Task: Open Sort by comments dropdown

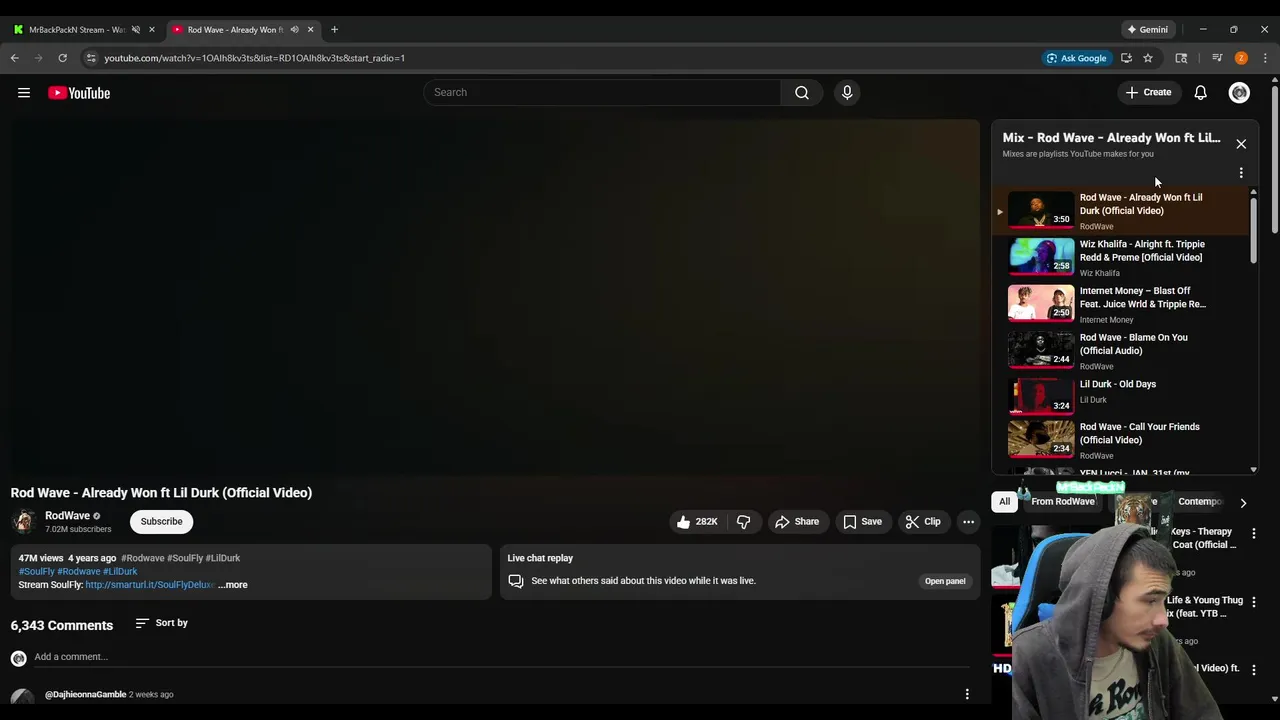Action: click(162, 623)
